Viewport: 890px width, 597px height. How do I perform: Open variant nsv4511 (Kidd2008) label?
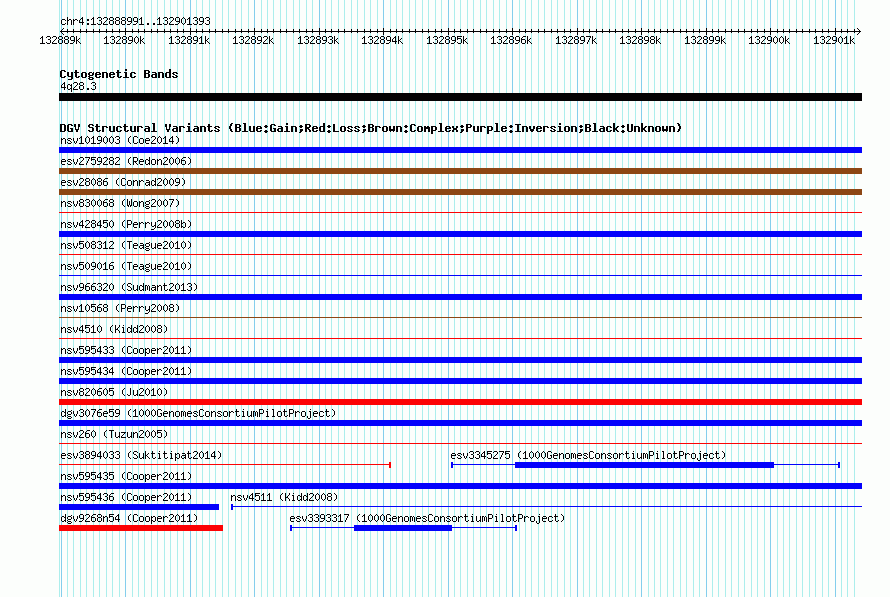(x=284, y=497)
